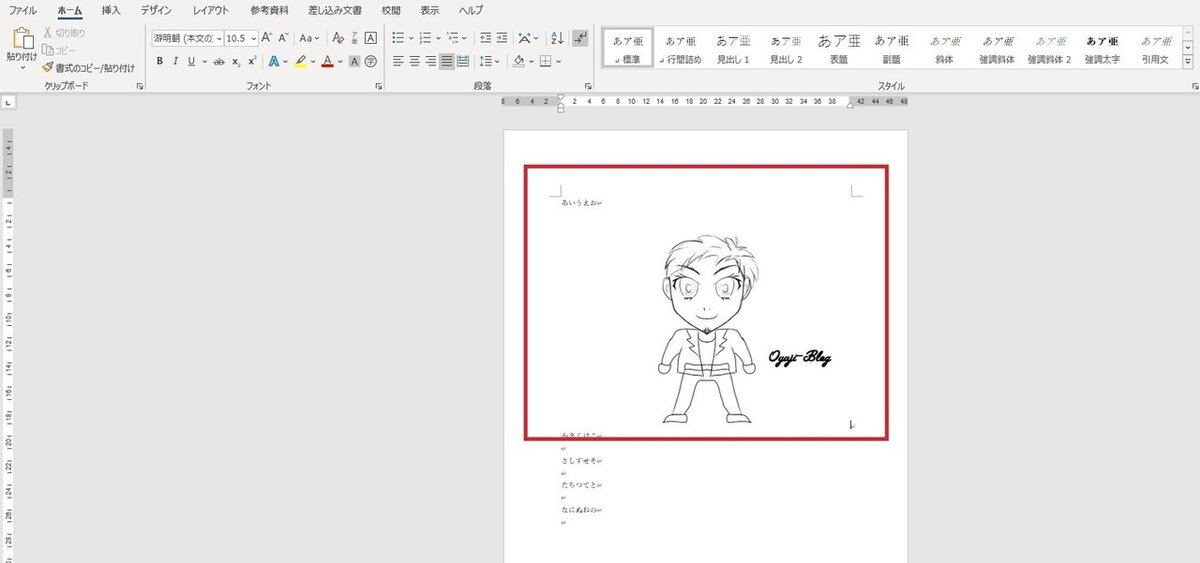The width and height of the screenshot is (1200, 563).
Task: Click the Borders icon
Action: pos(545,61)
